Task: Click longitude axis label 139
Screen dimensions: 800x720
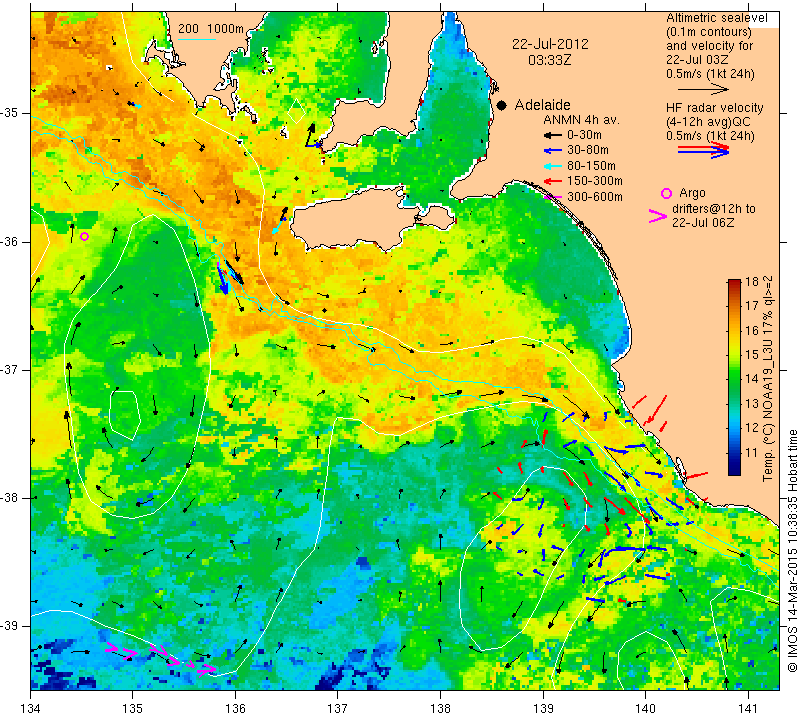Action: click(543, 708)
